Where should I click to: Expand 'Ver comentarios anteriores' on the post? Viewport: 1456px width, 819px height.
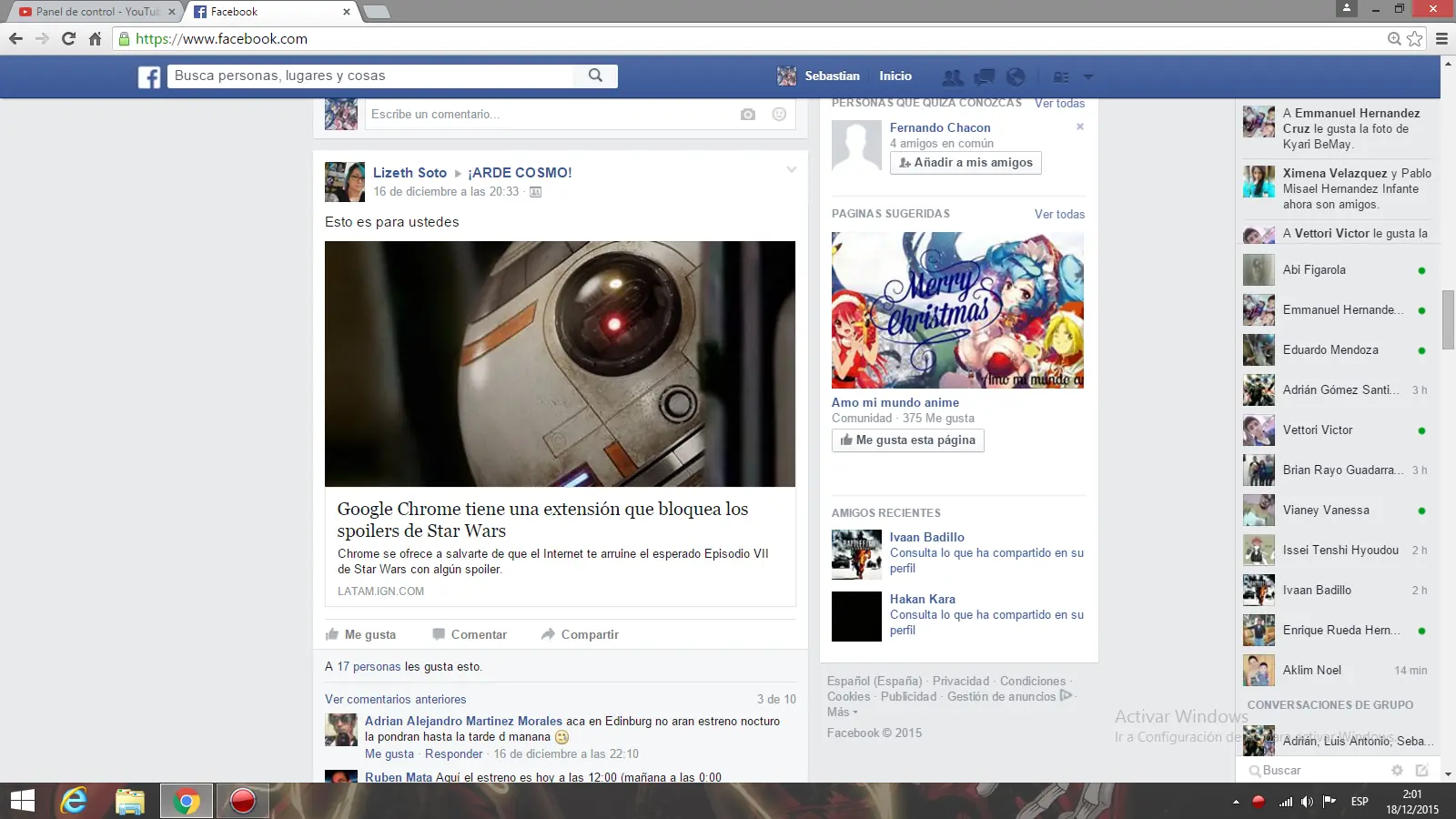(396, 700)
